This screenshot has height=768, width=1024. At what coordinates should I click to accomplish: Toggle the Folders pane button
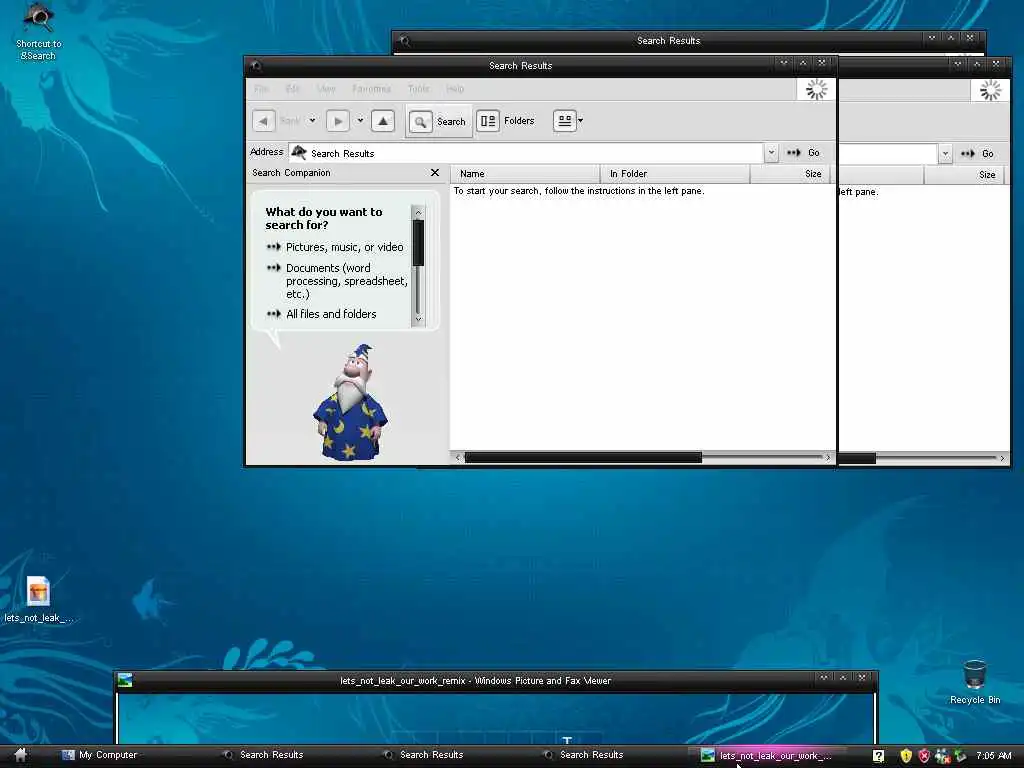tap(506, 121)
